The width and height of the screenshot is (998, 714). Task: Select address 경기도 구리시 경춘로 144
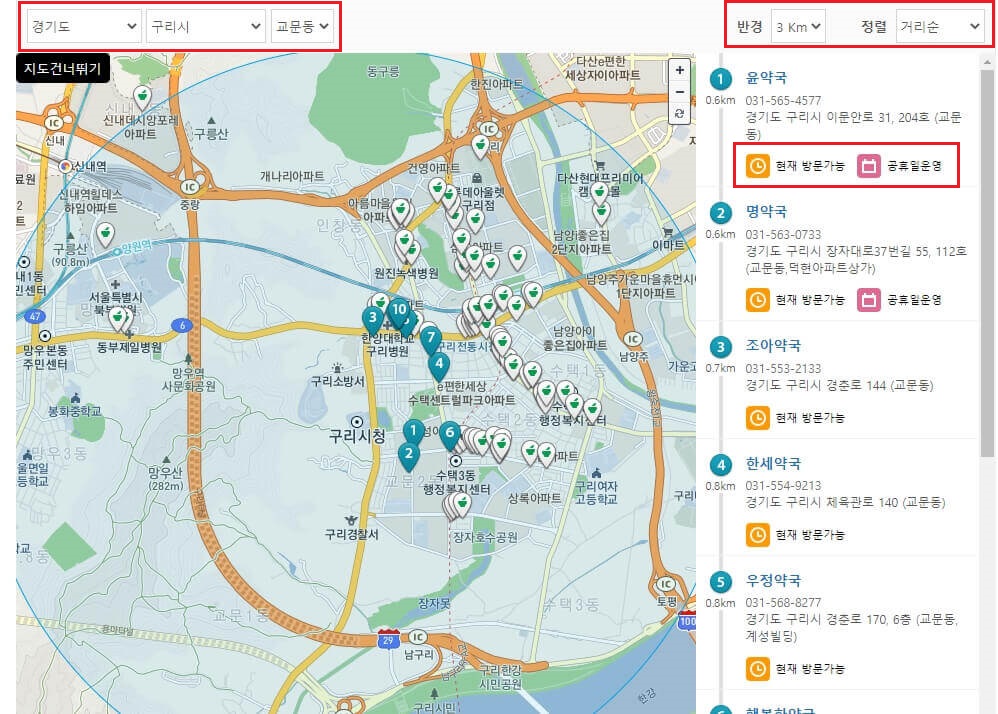[x=816, y=386]
